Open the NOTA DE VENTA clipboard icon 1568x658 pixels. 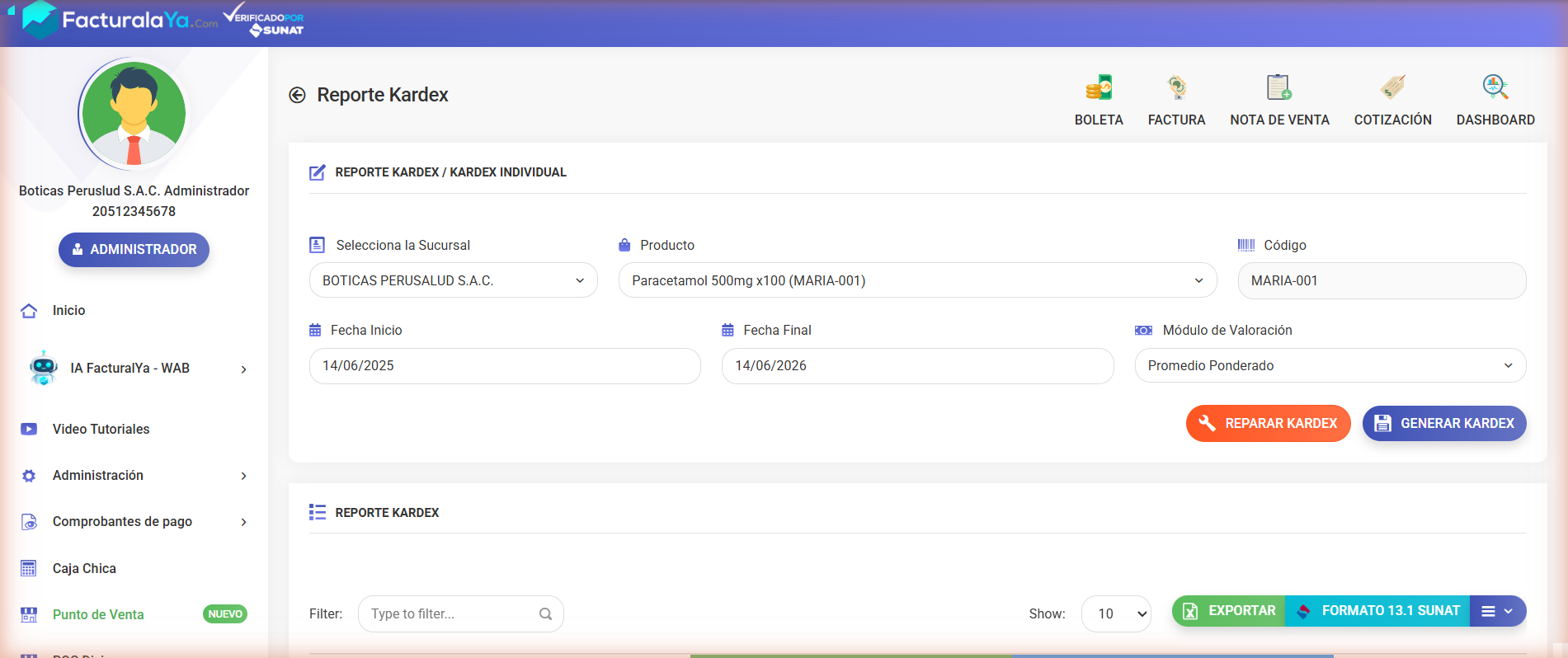1279,87
